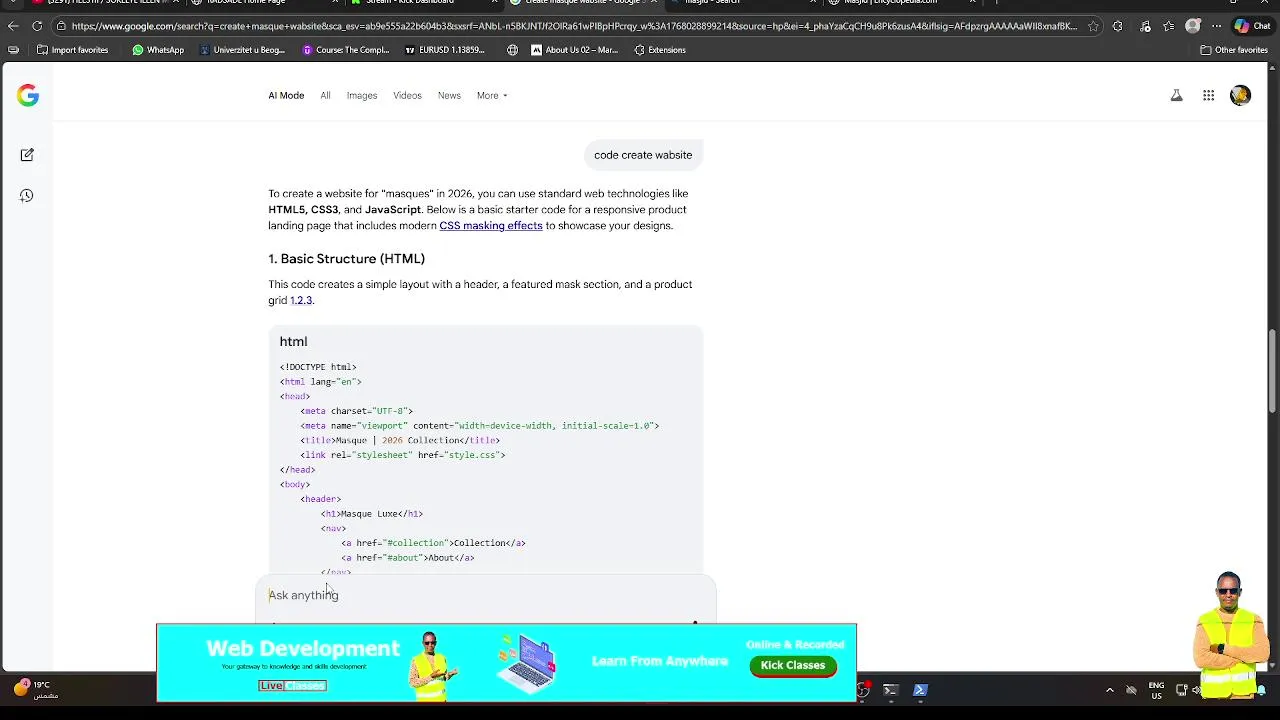
Task: Click Live Classes label in banner
Action: point(292,686)
